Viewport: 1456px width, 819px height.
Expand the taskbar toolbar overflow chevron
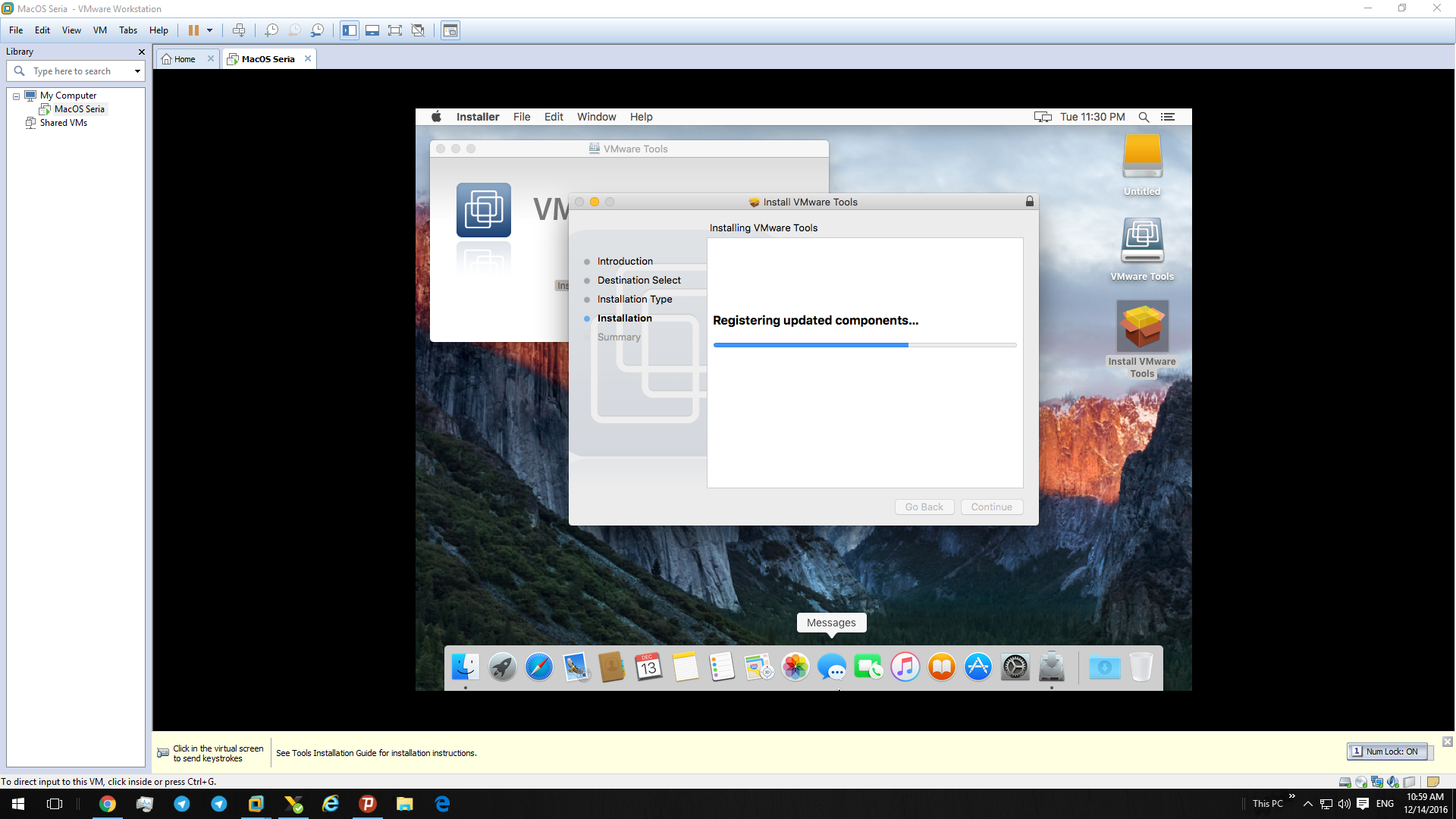(x=1292, y=796)
